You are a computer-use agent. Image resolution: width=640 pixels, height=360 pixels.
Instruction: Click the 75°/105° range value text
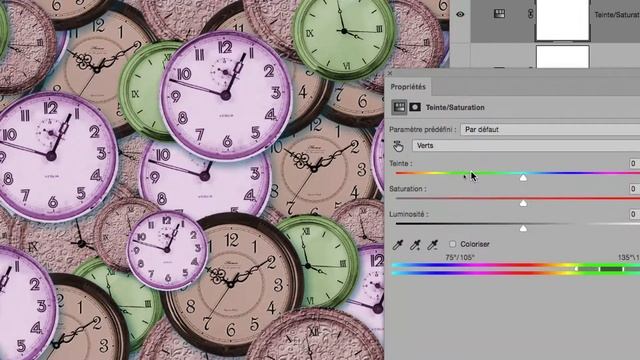tap(460, 257)
